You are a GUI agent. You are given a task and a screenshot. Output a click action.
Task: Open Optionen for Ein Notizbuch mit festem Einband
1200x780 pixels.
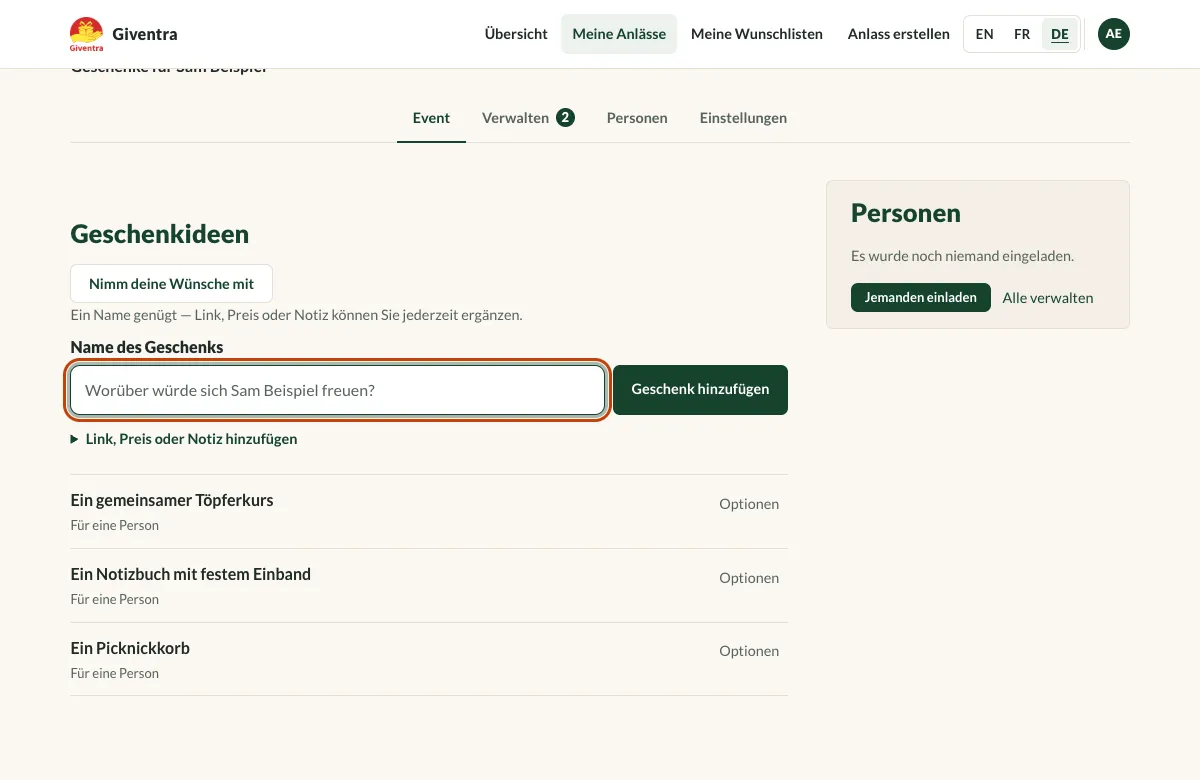[749, 578]
